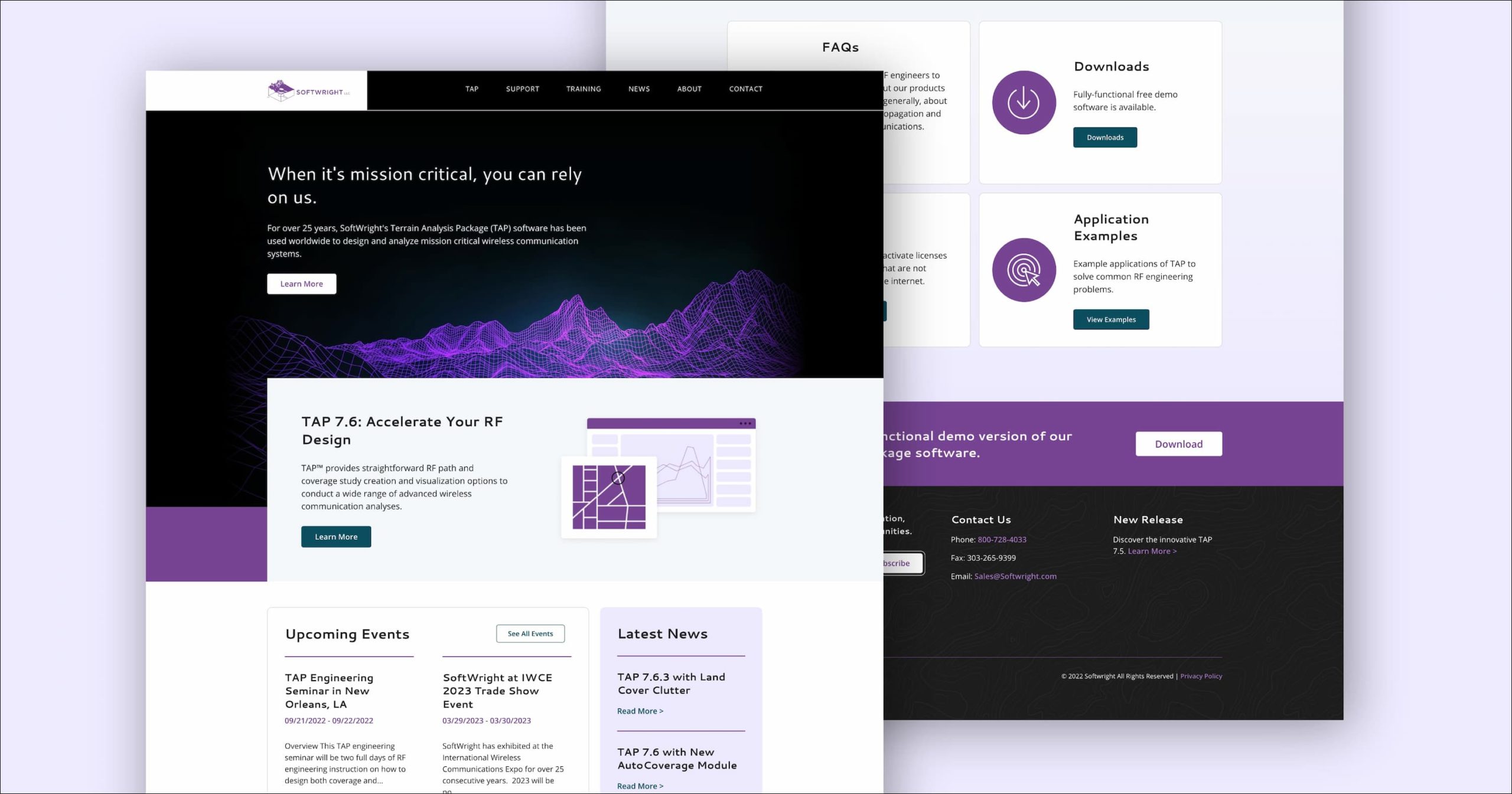Click the SoftWright logo in header
The height and width of the screenshot is (794, 1512).
pos(309,91)
